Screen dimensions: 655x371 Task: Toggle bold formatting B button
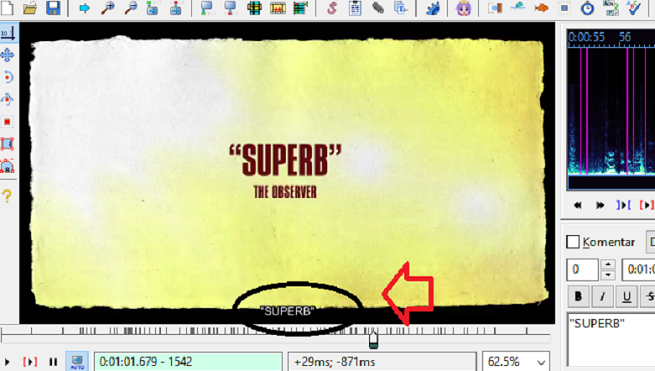(579, 296)
